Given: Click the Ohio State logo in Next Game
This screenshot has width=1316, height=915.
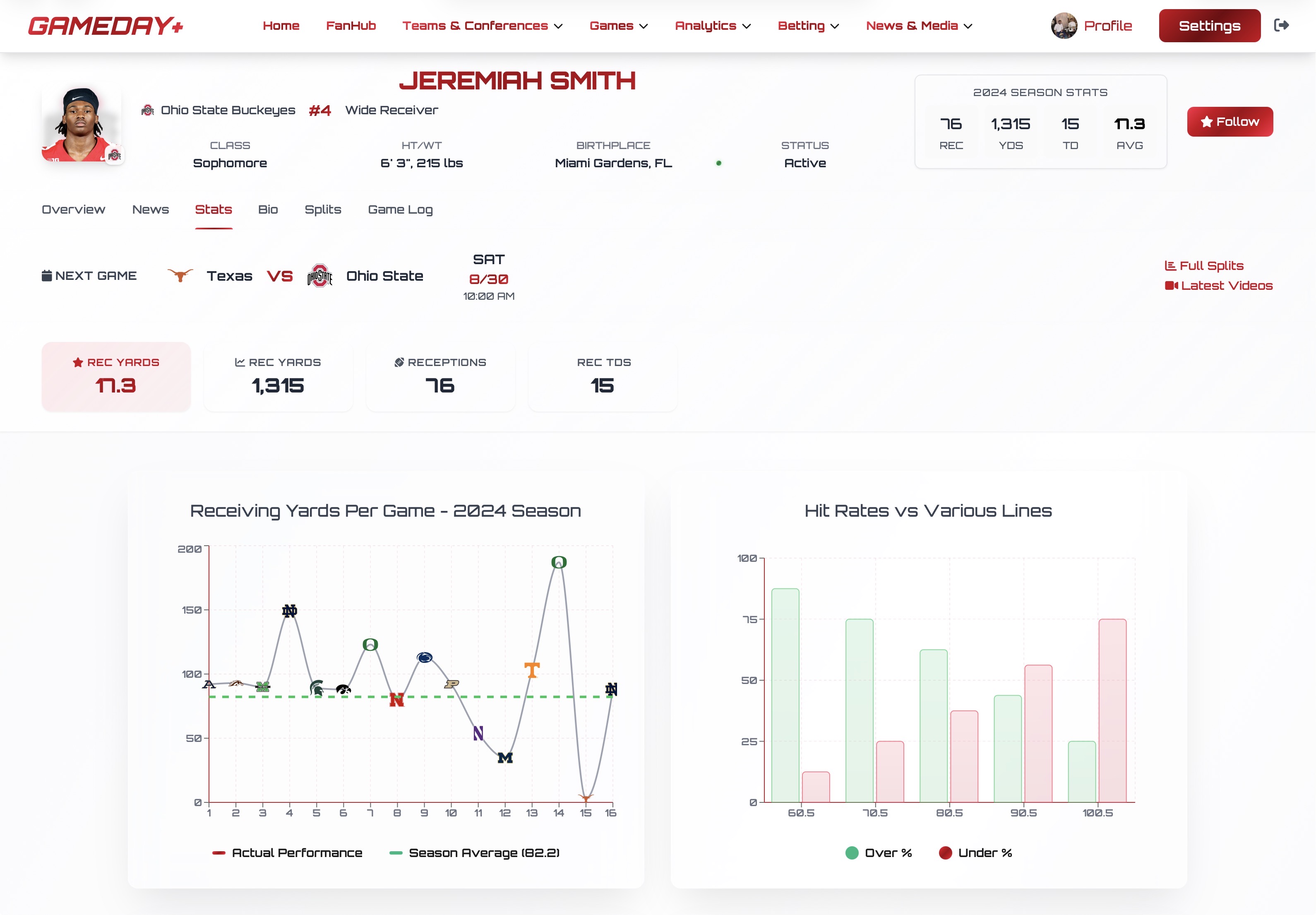Looking at the screenshot, I should [x=320, y=276].
